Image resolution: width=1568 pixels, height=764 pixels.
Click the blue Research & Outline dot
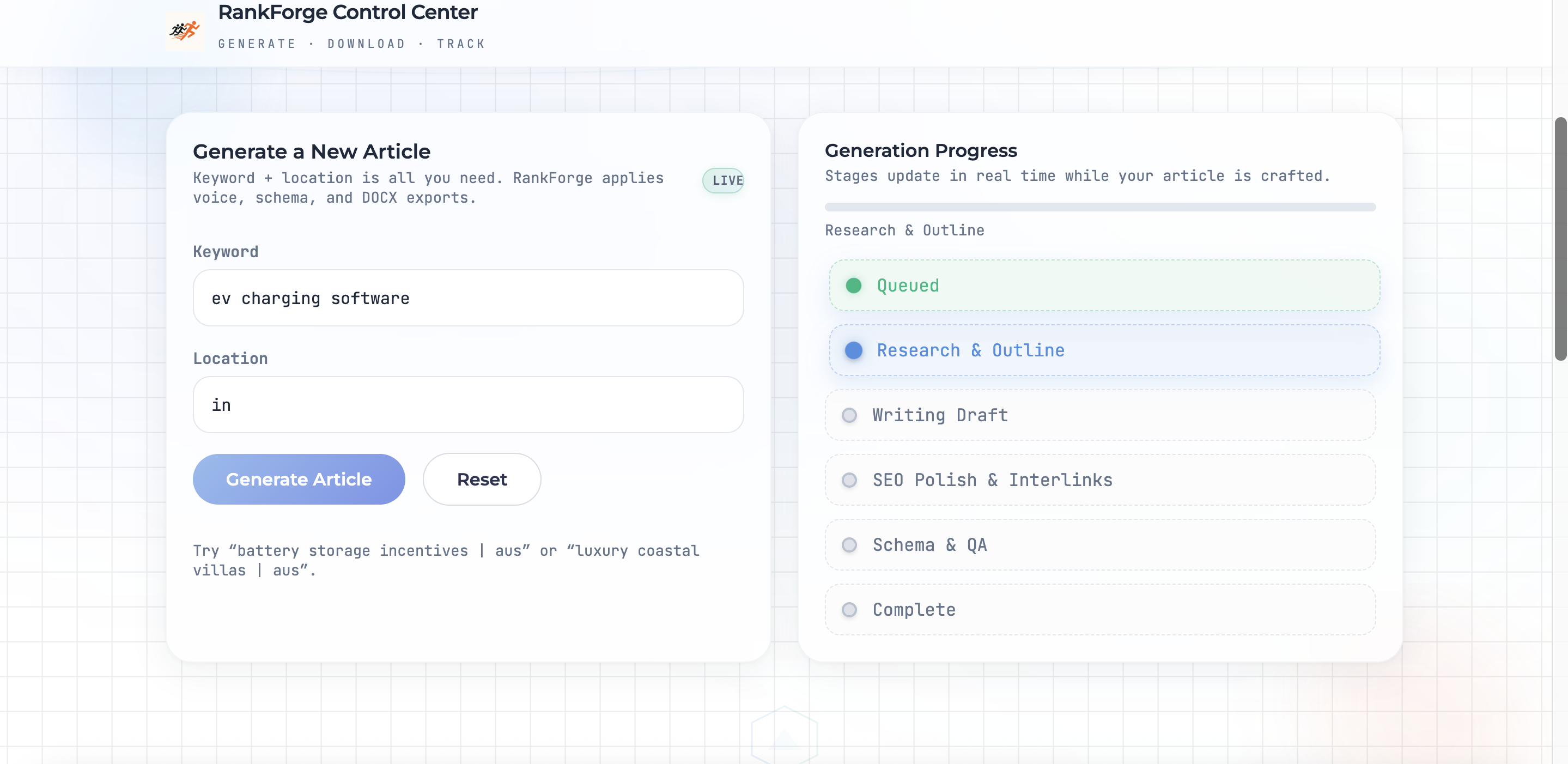[x=853, y=350]
